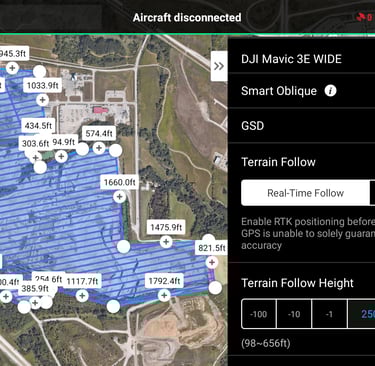The height and width of the screenshot is (366, 375).
Task: Tap the Terrain Follow Height heading
Action: [x=297, y=283]
